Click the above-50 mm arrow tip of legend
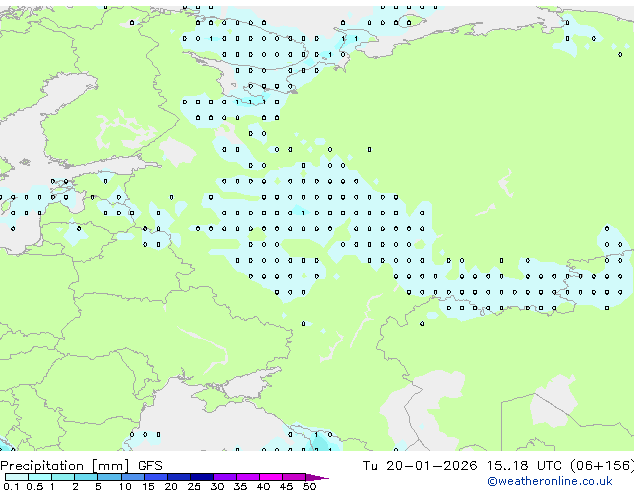Screen dimensions: 634x490 pyautogui.click(x=317, y=477)
